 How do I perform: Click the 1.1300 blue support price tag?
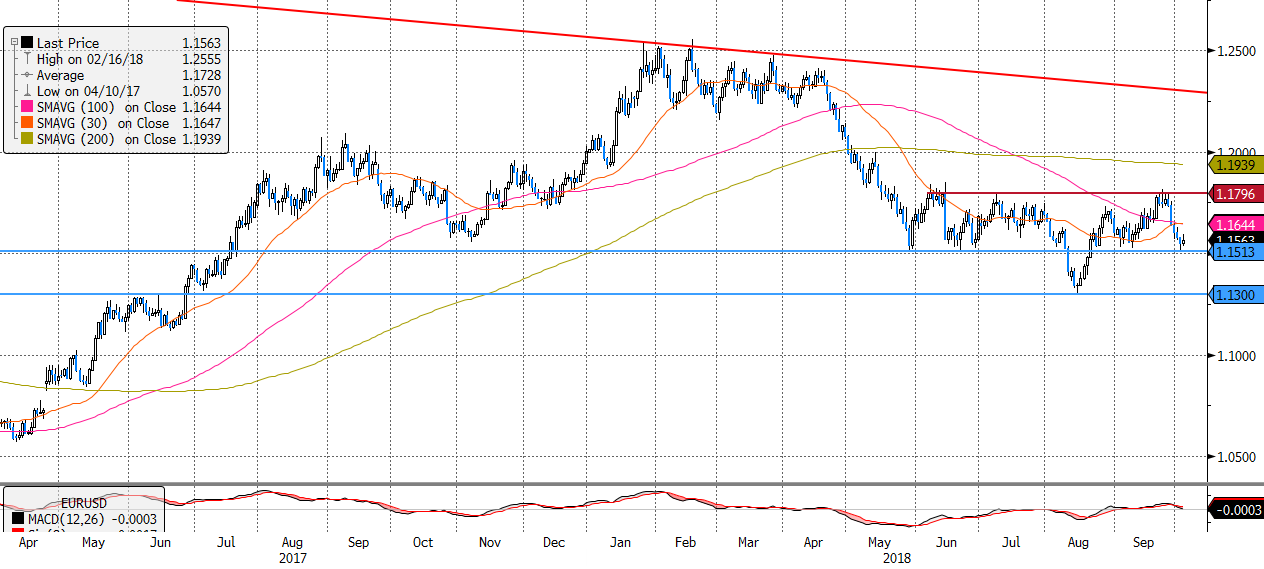(x=1235, y=294)
